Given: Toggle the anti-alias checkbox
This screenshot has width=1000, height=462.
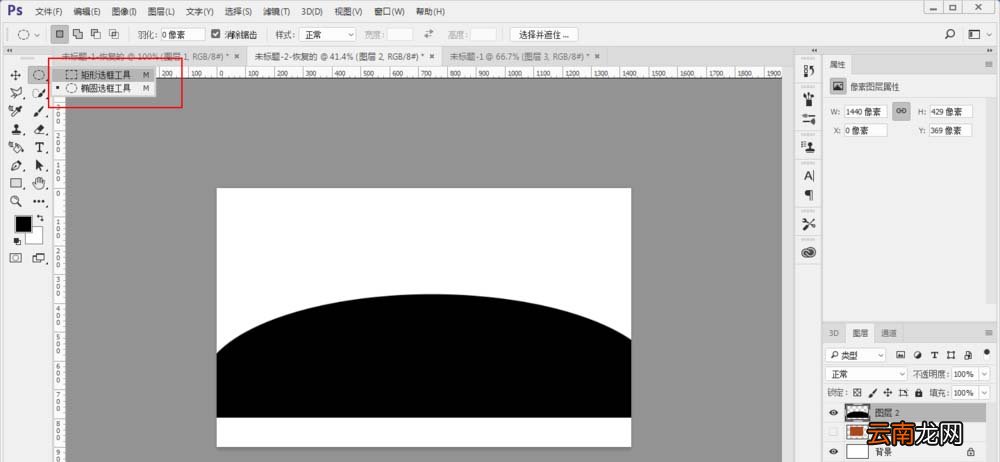Looking at the screenshot, I should point(216,34).
